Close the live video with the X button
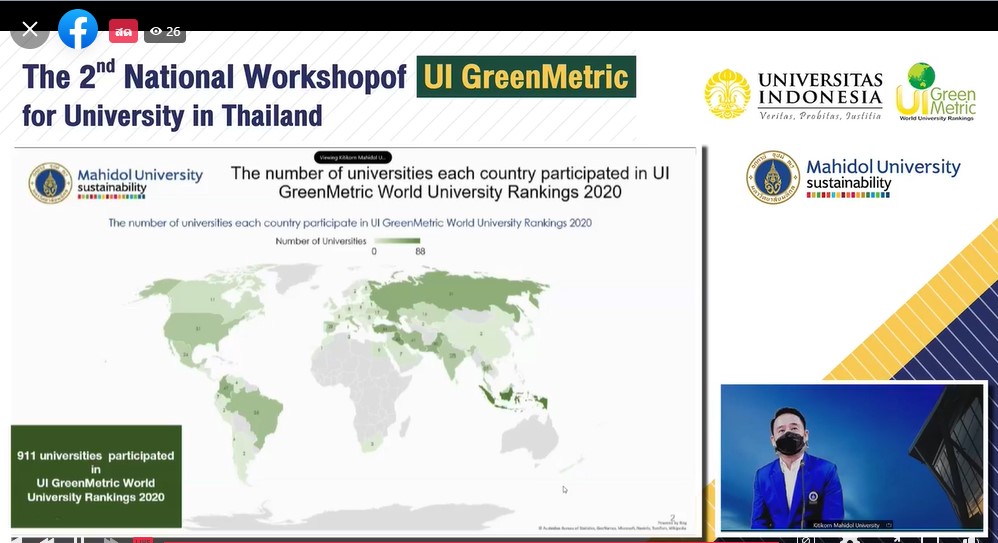The height and width of the screenshot is (543, 998). (x=29, y=29)
